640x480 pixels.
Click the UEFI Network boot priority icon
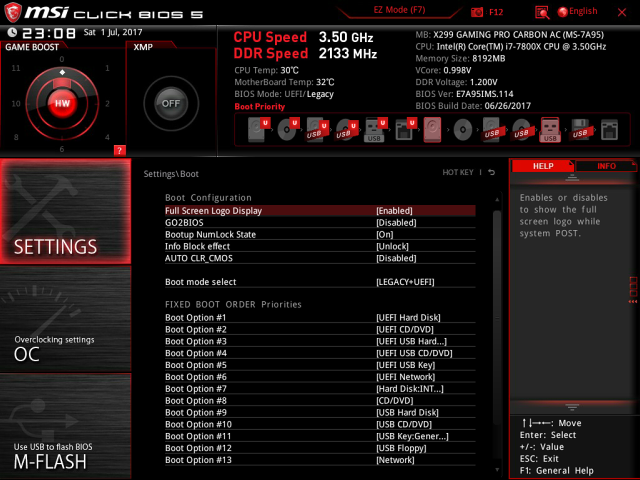[405, 130]
